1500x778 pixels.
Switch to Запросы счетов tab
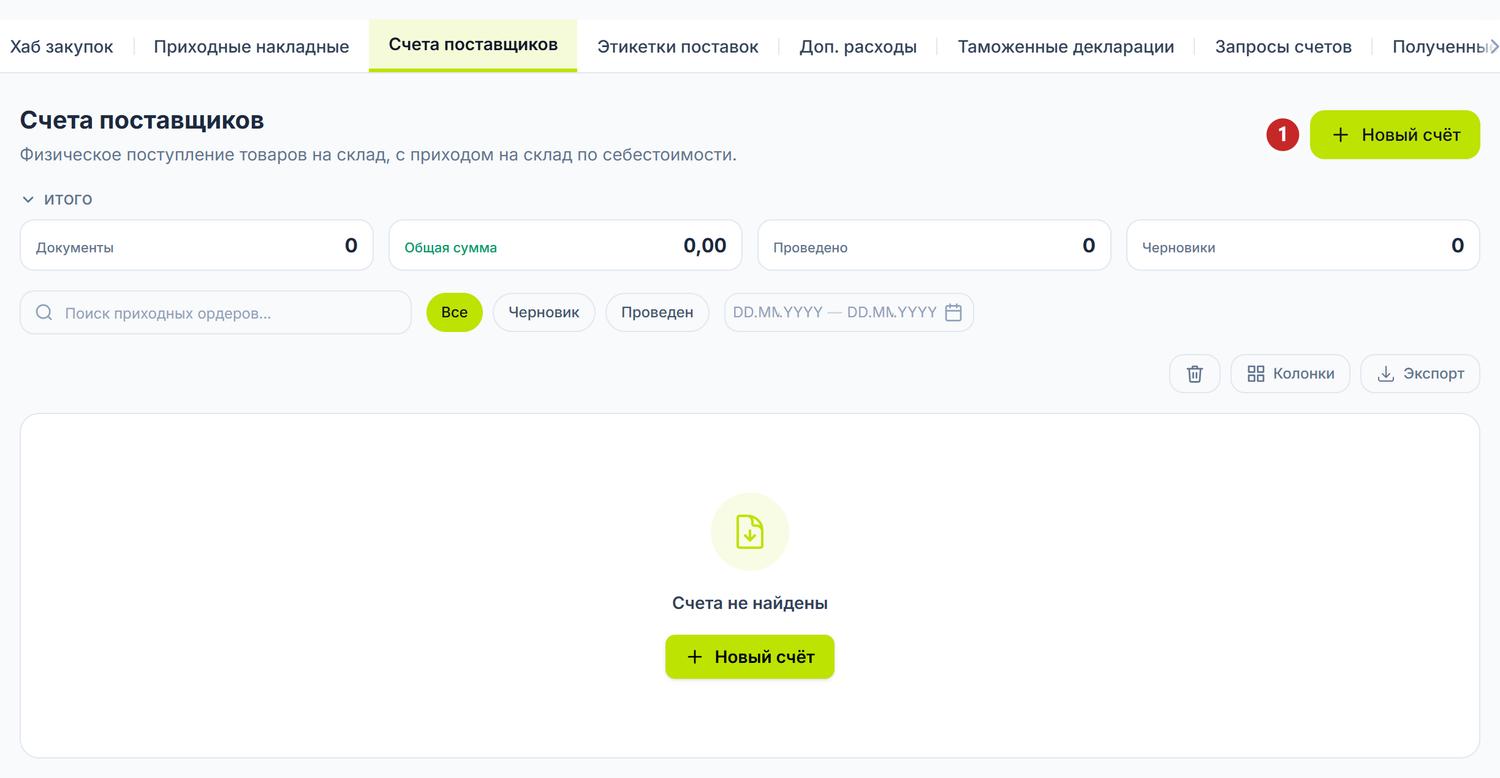tap(1283, 46)
